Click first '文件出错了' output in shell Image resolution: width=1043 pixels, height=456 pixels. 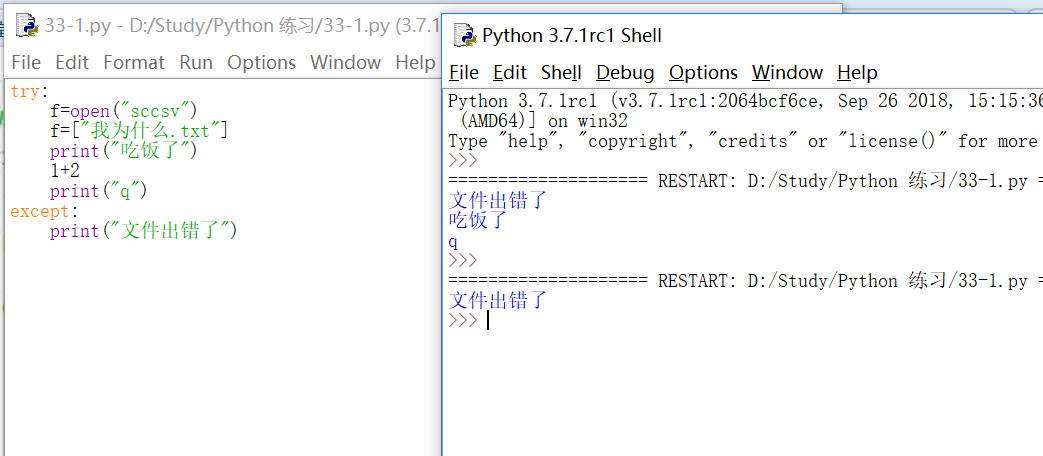pyautogui.click(x=498, y=201)
